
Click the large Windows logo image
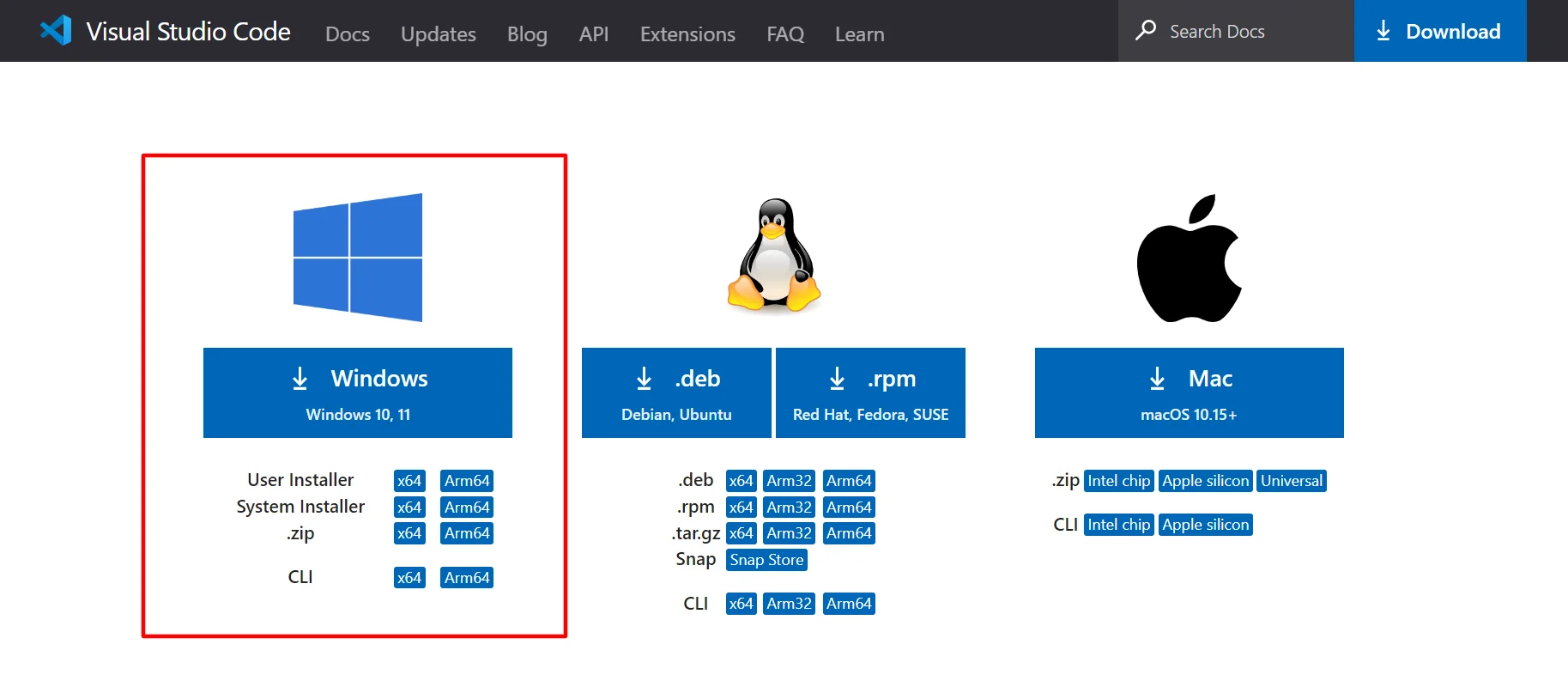358,258
